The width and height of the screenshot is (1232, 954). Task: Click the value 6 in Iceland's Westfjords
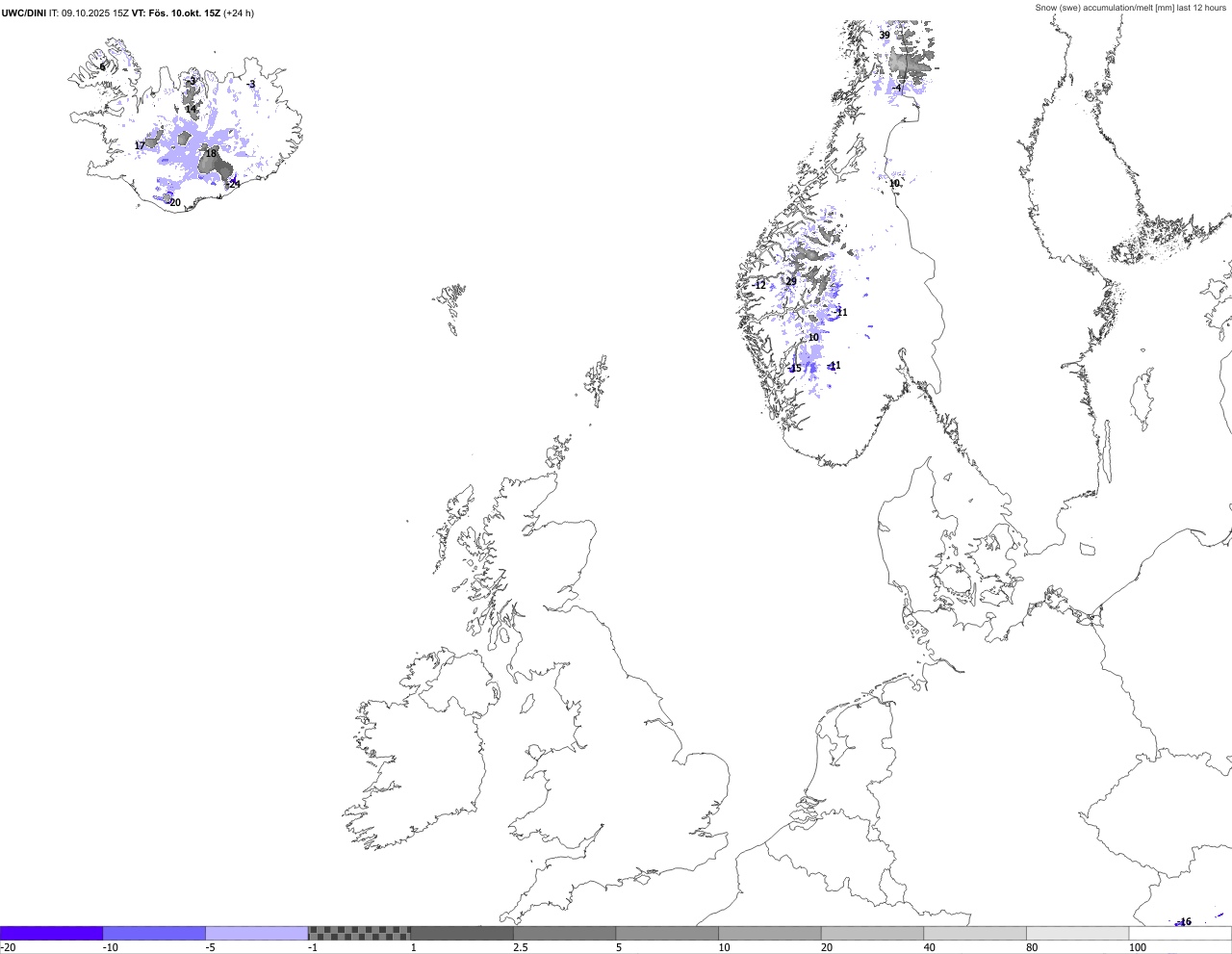pos(103,67)
